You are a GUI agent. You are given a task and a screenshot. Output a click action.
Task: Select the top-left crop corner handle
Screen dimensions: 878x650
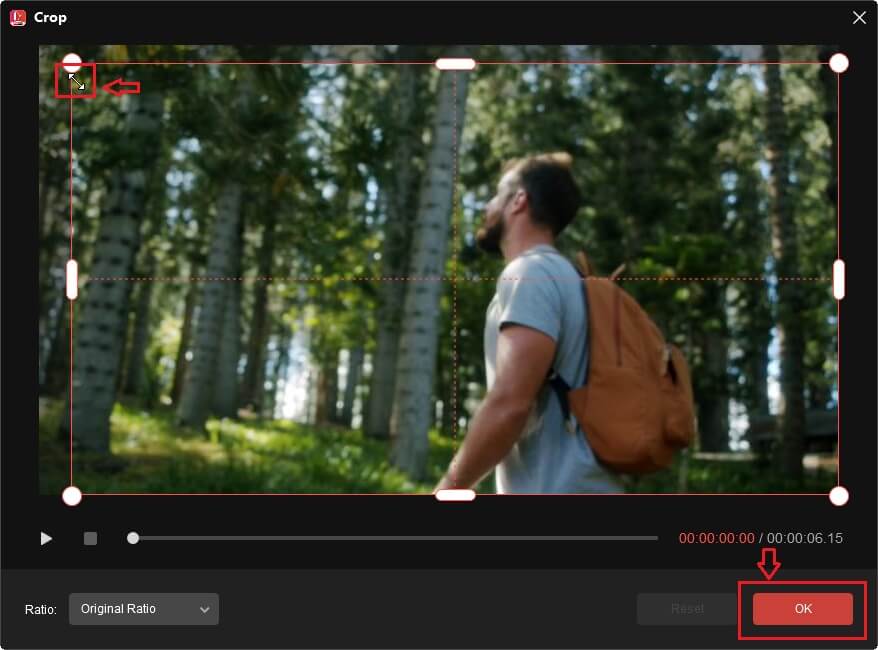[72, 62]
